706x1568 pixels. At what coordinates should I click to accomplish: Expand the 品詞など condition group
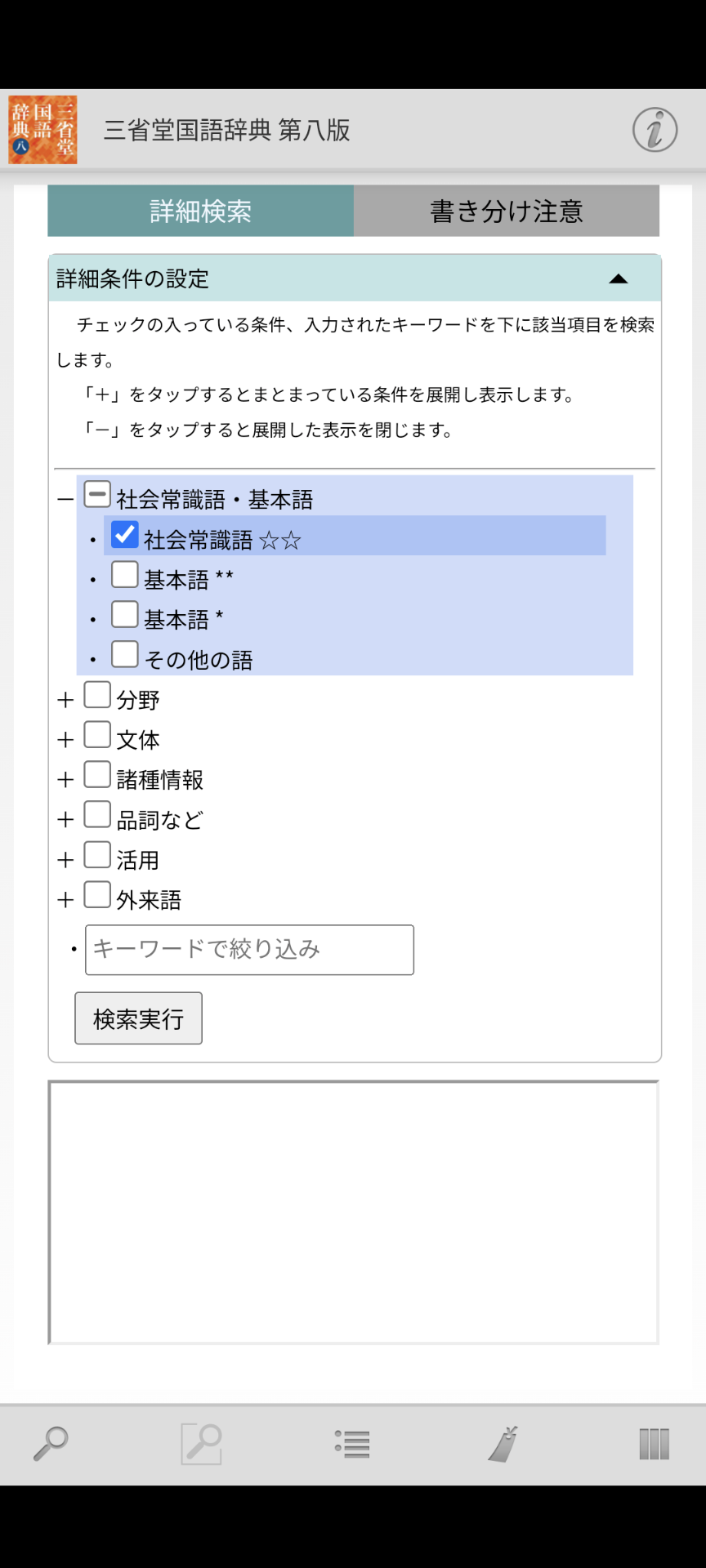(65, 820)
